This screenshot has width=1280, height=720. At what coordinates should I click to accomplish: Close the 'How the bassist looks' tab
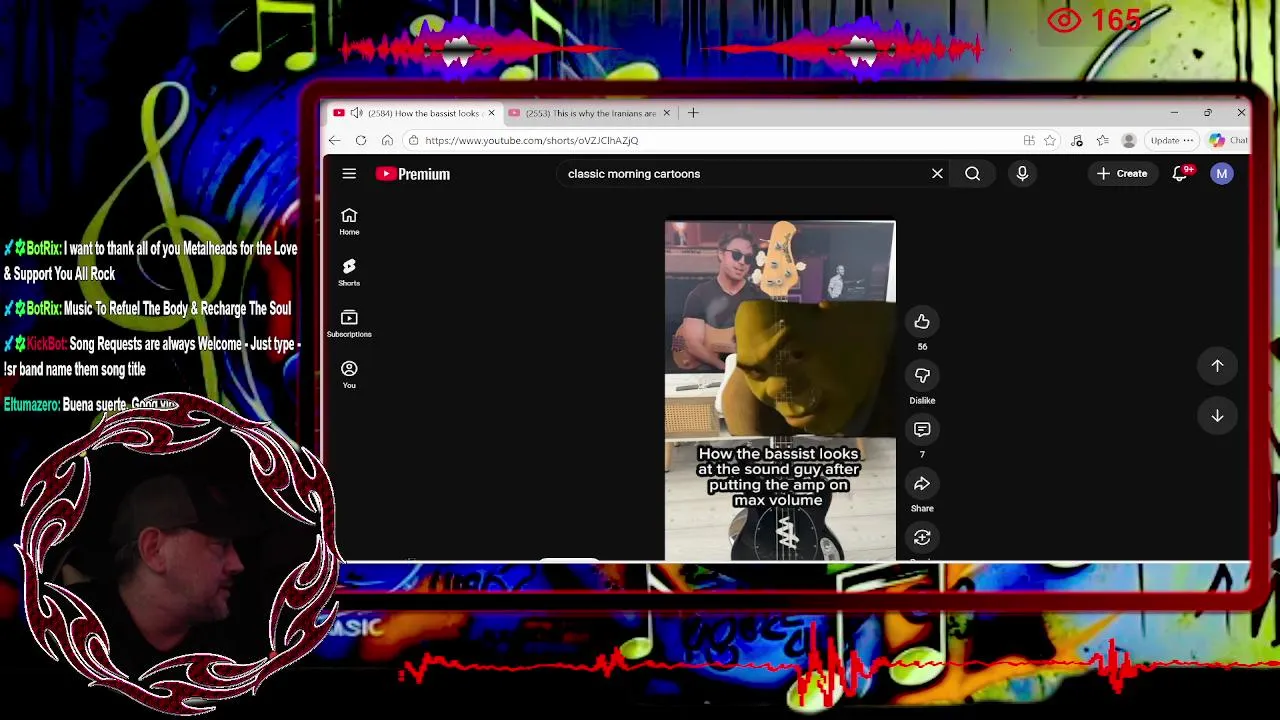click(x=491, y=113)
